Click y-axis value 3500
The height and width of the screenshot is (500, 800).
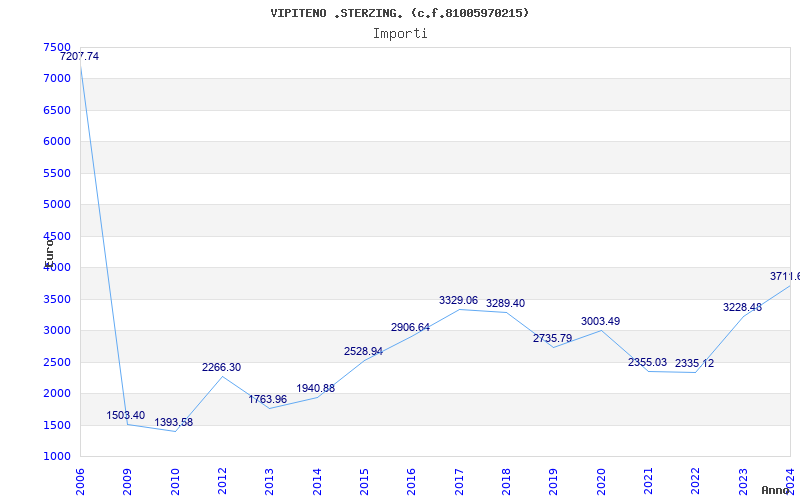tap(57, 299)
